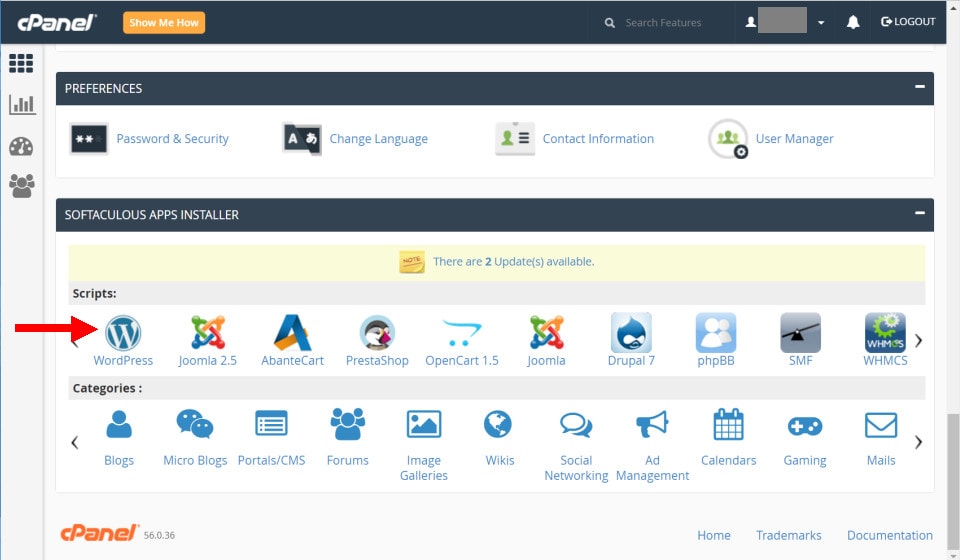The width and height of the screenshot is (960, 560).
Task: Open the sidebar home grid icon
Action: pyautogui.click(x=21, y=63)
